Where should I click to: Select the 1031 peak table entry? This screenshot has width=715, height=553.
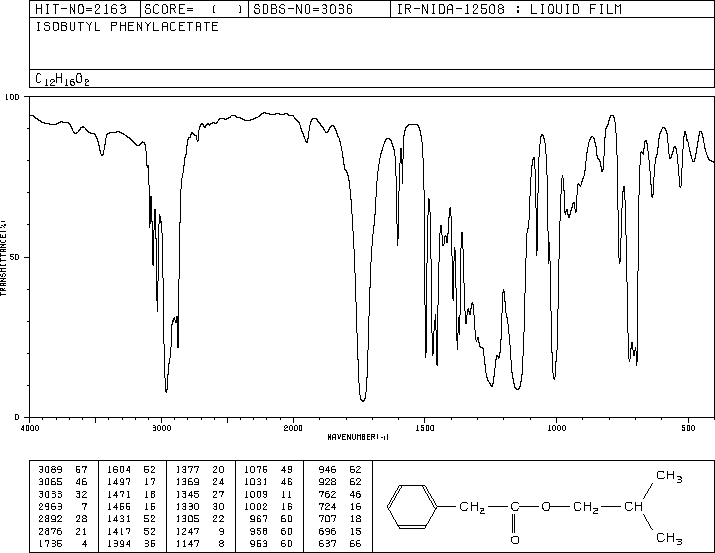pyautogui.click(x=268, y=482)
